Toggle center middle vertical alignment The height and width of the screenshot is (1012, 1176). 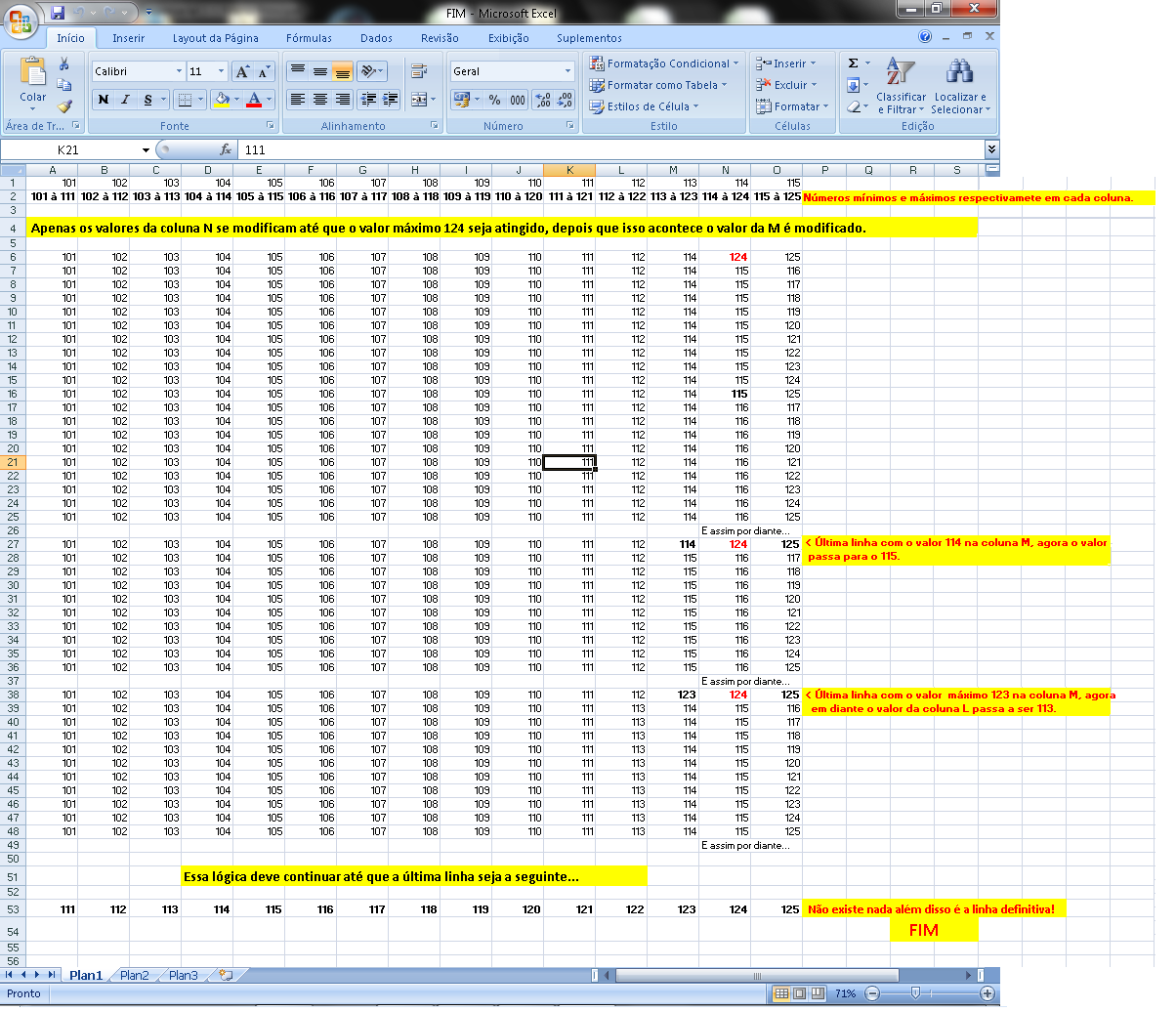[x=319, y=72]
